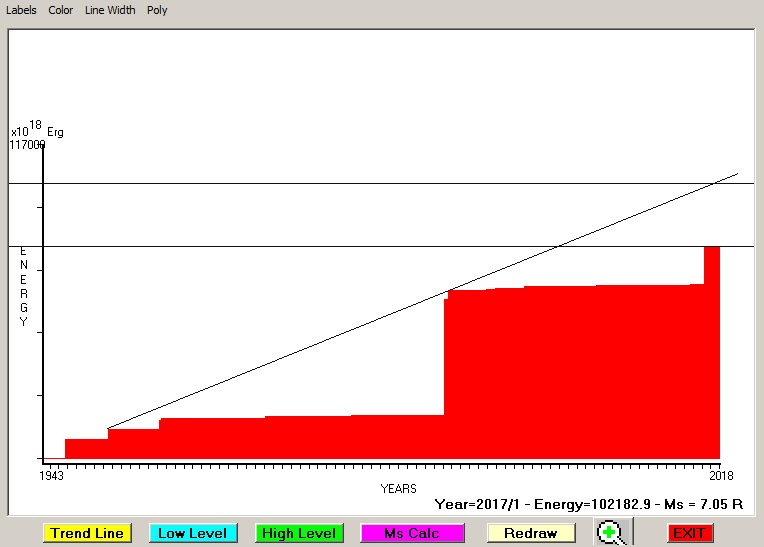Run the magenta Ms Calc button

[411, 533]
